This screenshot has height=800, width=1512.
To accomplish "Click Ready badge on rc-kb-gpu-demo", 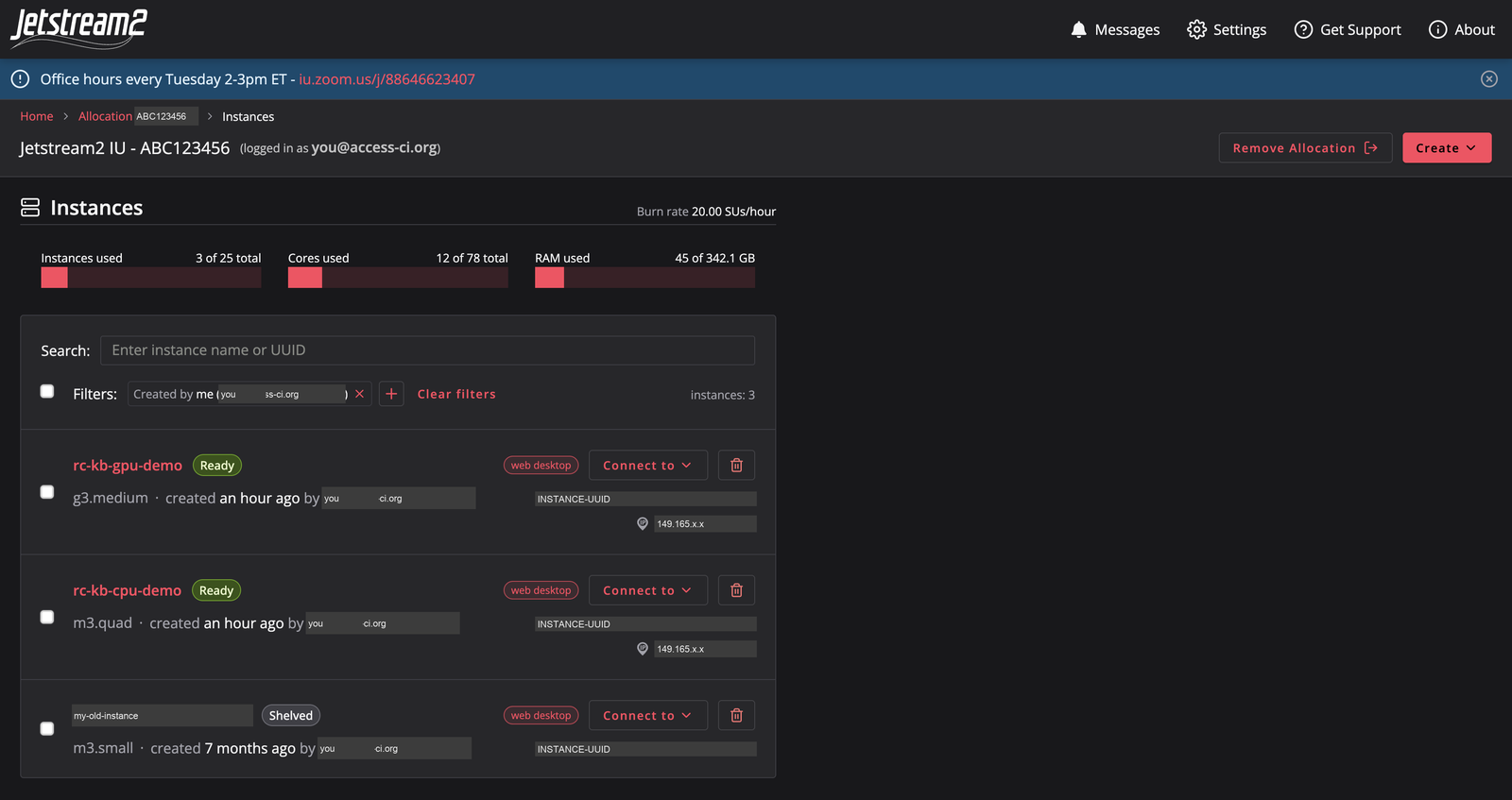I will [217, 466].
